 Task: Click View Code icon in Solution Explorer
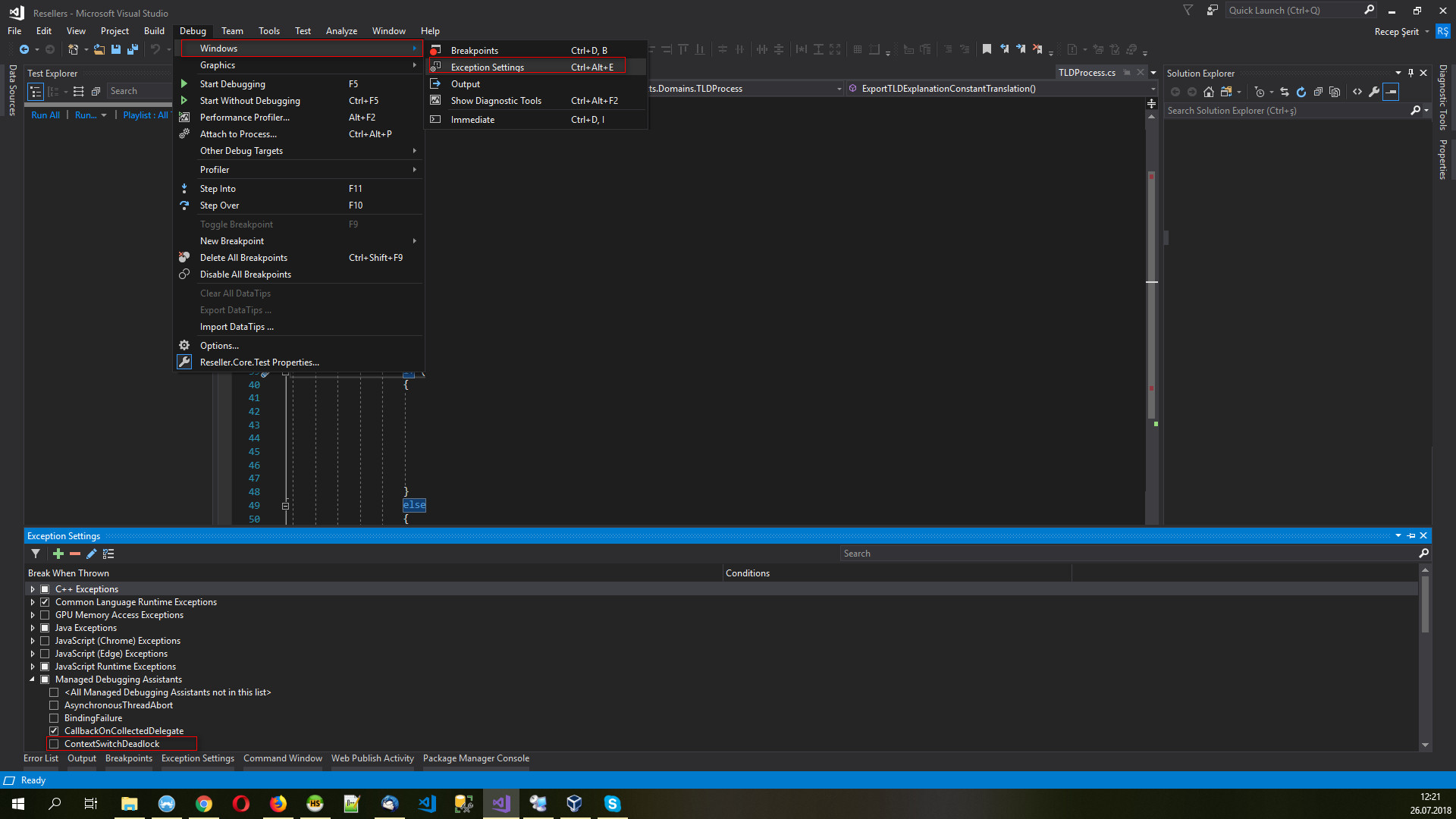tap(1357, 93)
